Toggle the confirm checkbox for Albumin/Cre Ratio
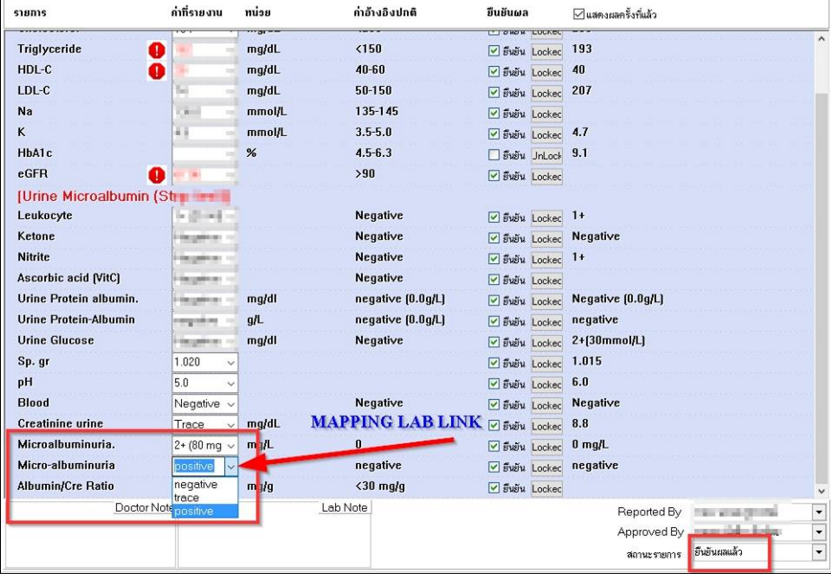 494,487
